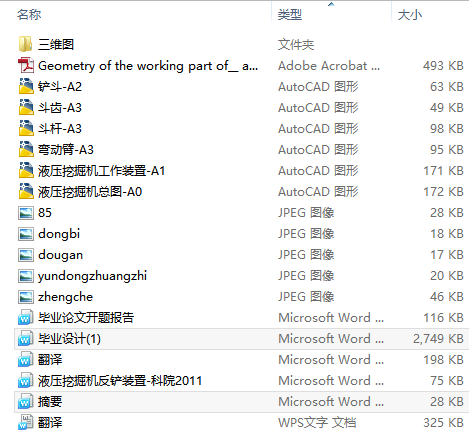Select the Word icon beside 摘要
Image resolution: width=469 pixels, height=435 pixels.
click(26, 402)
